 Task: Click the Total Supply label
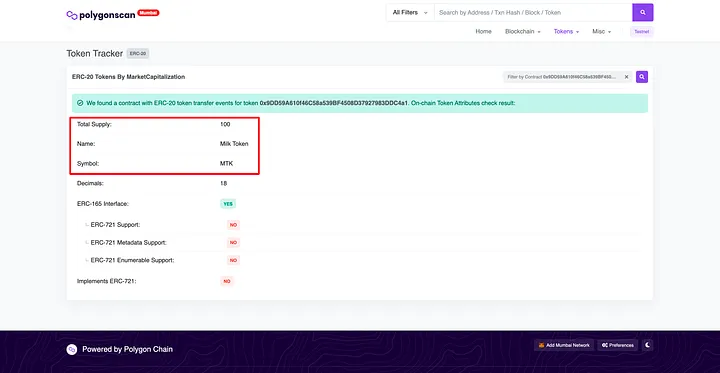94,124
